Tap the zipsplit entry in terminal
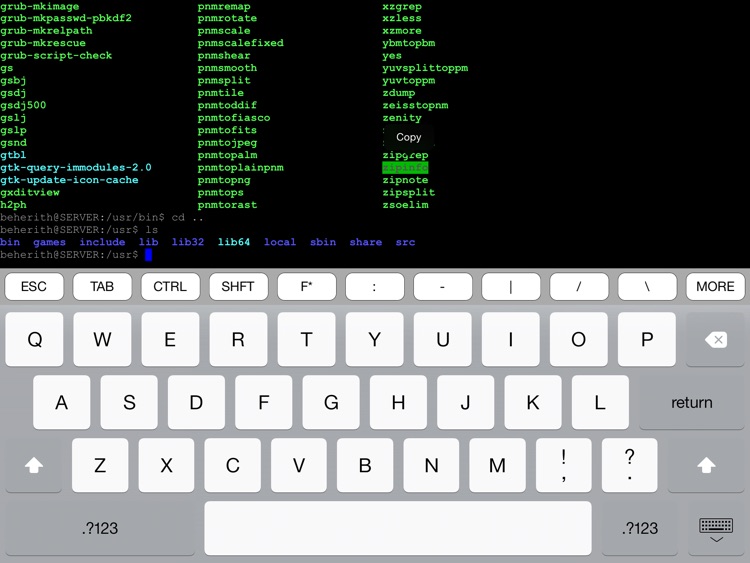 tap(408, 193)
